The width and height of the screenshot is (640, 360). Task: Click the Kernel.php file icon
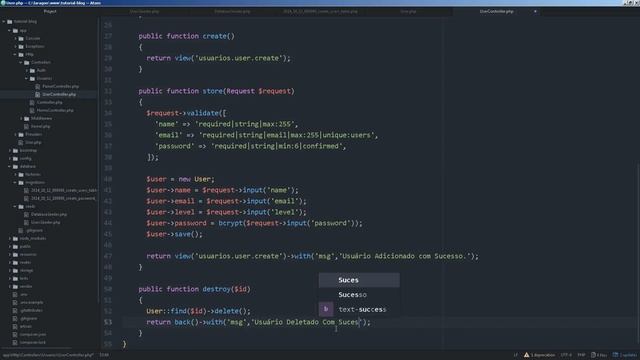(x=26, y=127)
